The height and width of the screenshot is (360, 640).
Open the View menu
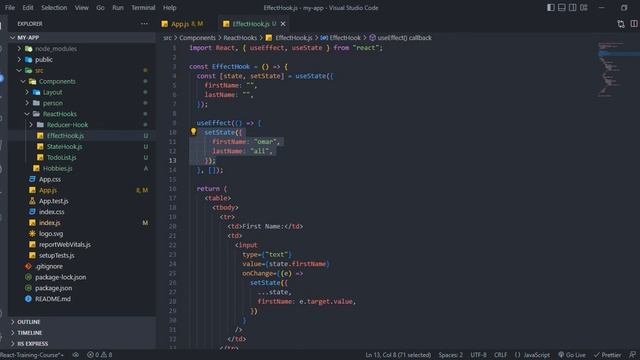tap(82, 8)
